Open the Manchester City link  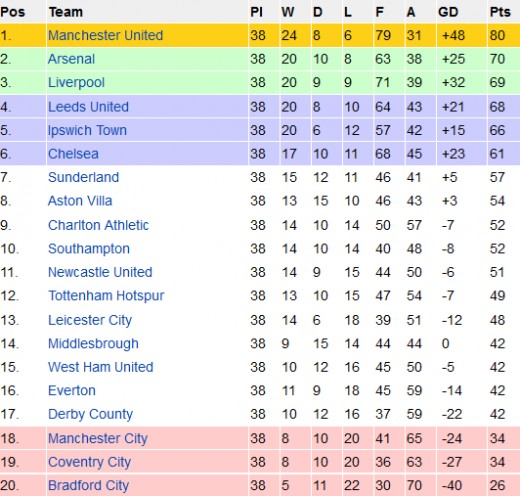click(98, 439)
